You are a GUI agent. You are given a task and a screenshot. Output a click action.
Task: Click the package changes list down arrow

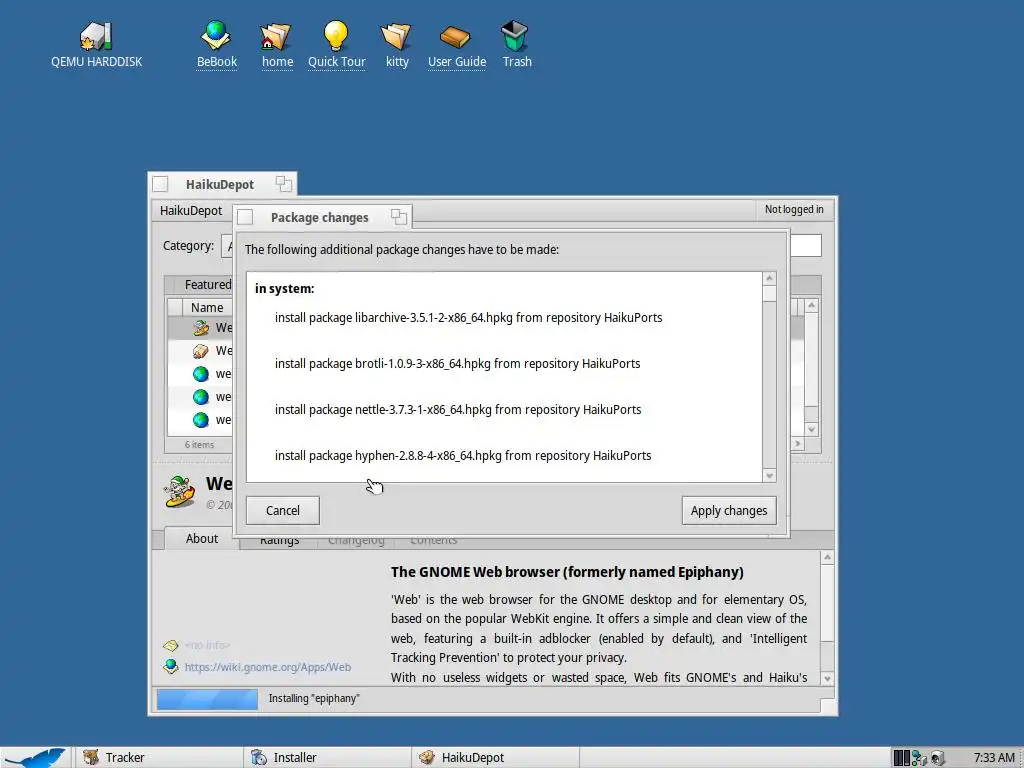click(769, 475)
